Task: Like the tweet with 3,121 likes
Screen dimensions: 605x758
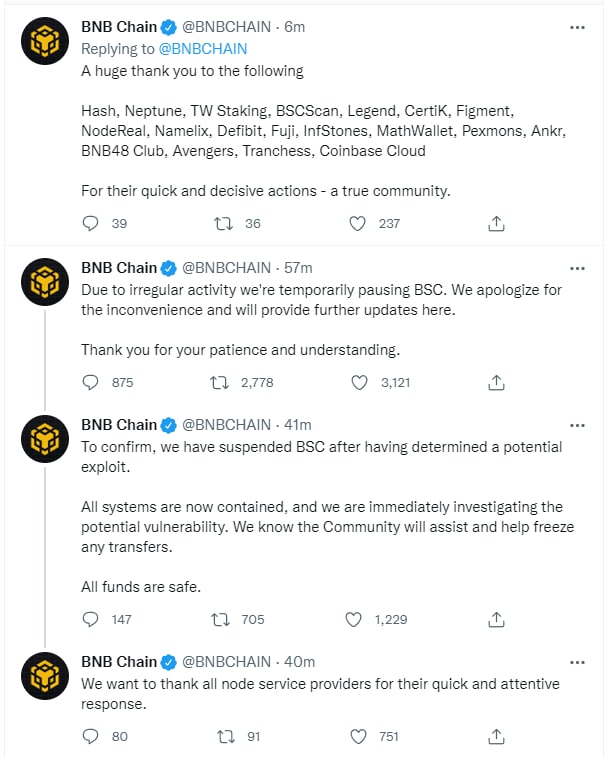Action: pyautogui.click(x=360, y=382)
